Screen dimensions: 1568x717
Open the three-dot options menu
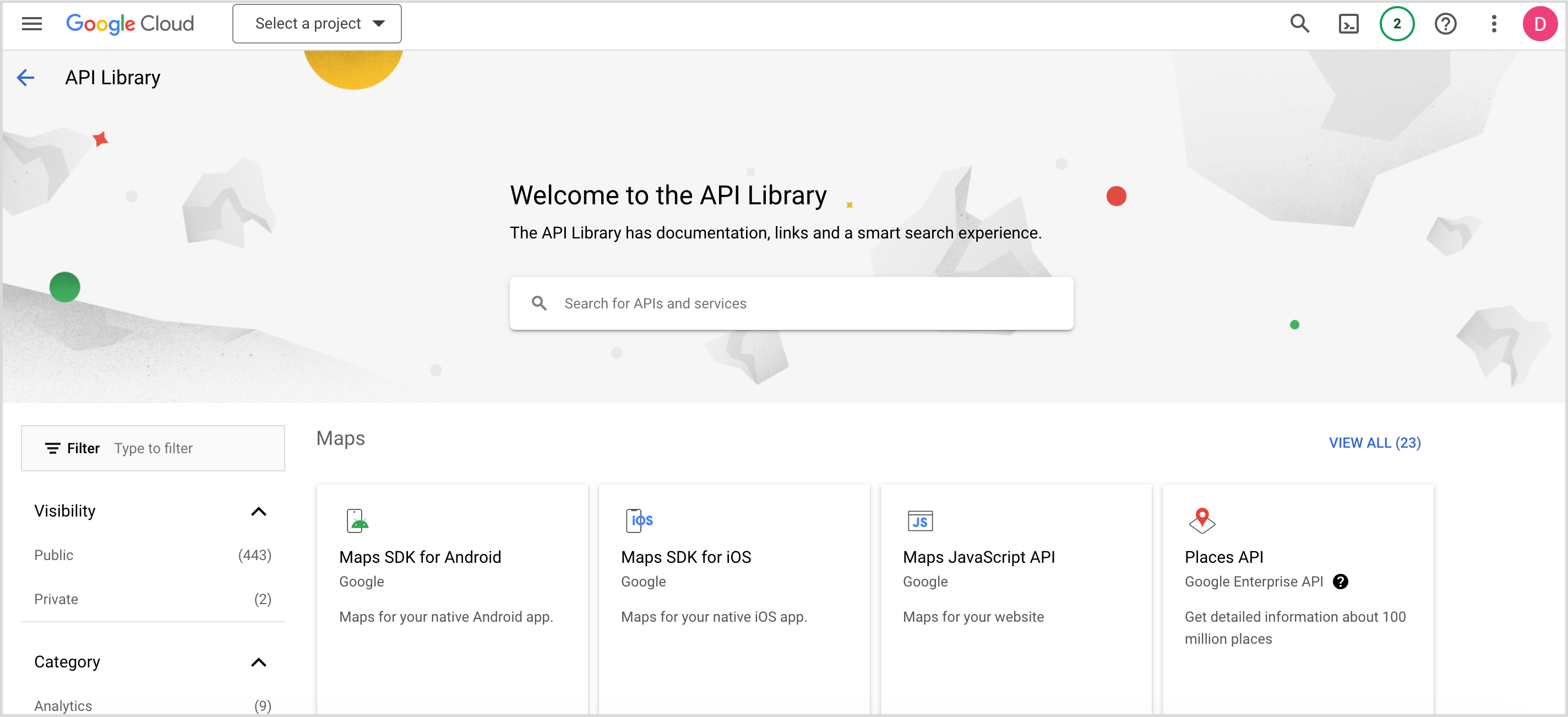coord(1494,23)
